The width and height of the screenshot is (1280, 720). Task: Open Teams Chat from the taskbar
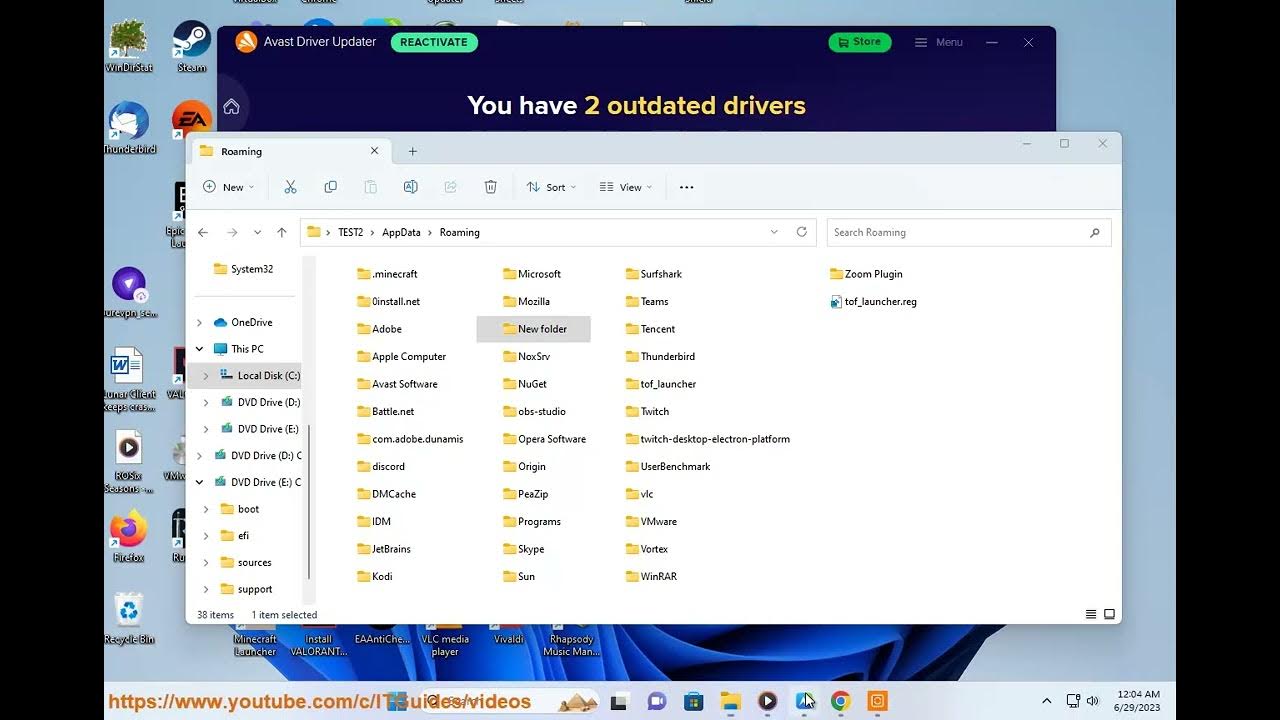coord(656,701)
